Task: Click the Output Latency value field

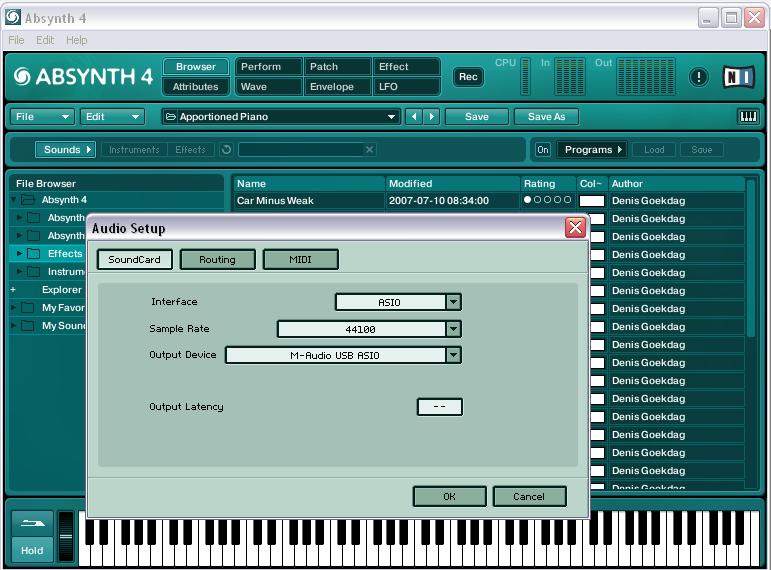Action: click(x=440, y=407)
